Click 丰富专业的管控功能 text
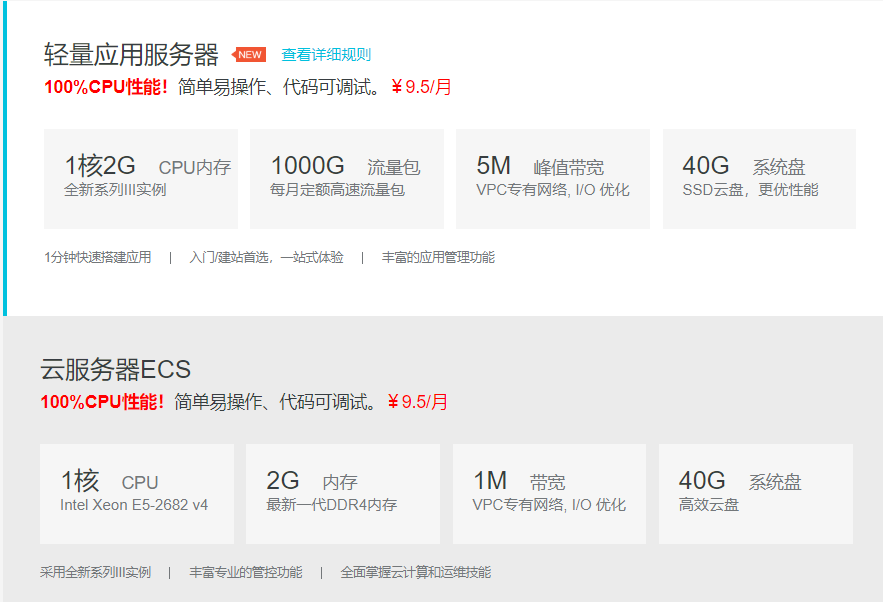Viewport: 883px width, 602px height. tap(246, 573)
